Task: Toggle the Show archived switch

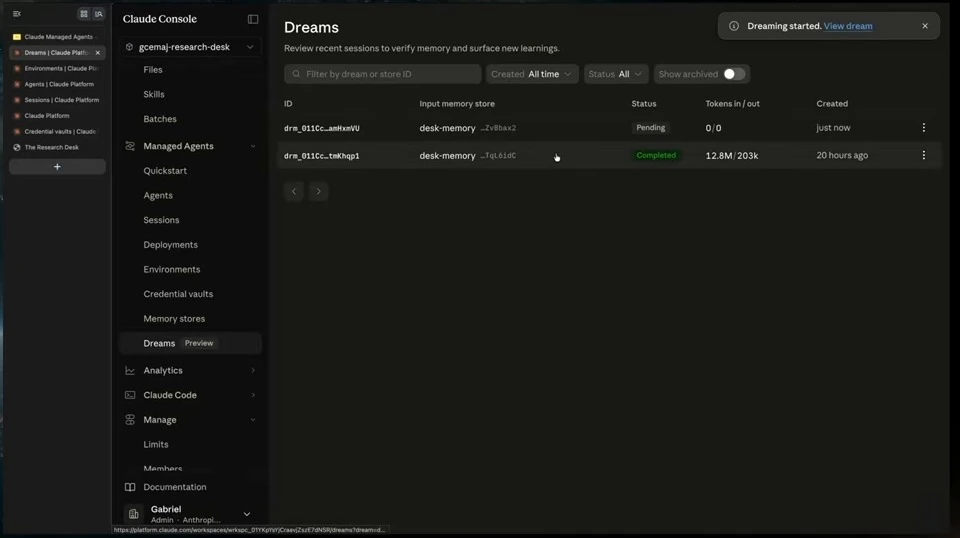Action: point(734,74)
